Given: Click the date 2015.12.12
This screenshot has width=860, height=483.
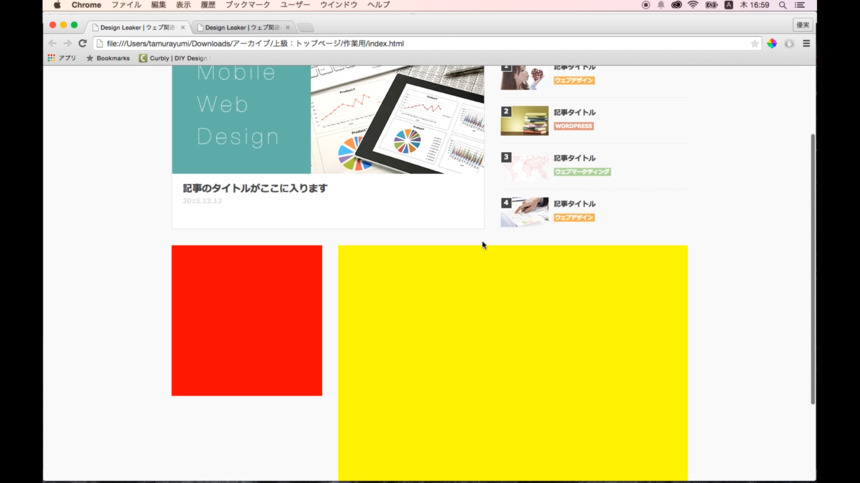Looking at the screenshot, I should pyautogui.click(x=202, y=201).
